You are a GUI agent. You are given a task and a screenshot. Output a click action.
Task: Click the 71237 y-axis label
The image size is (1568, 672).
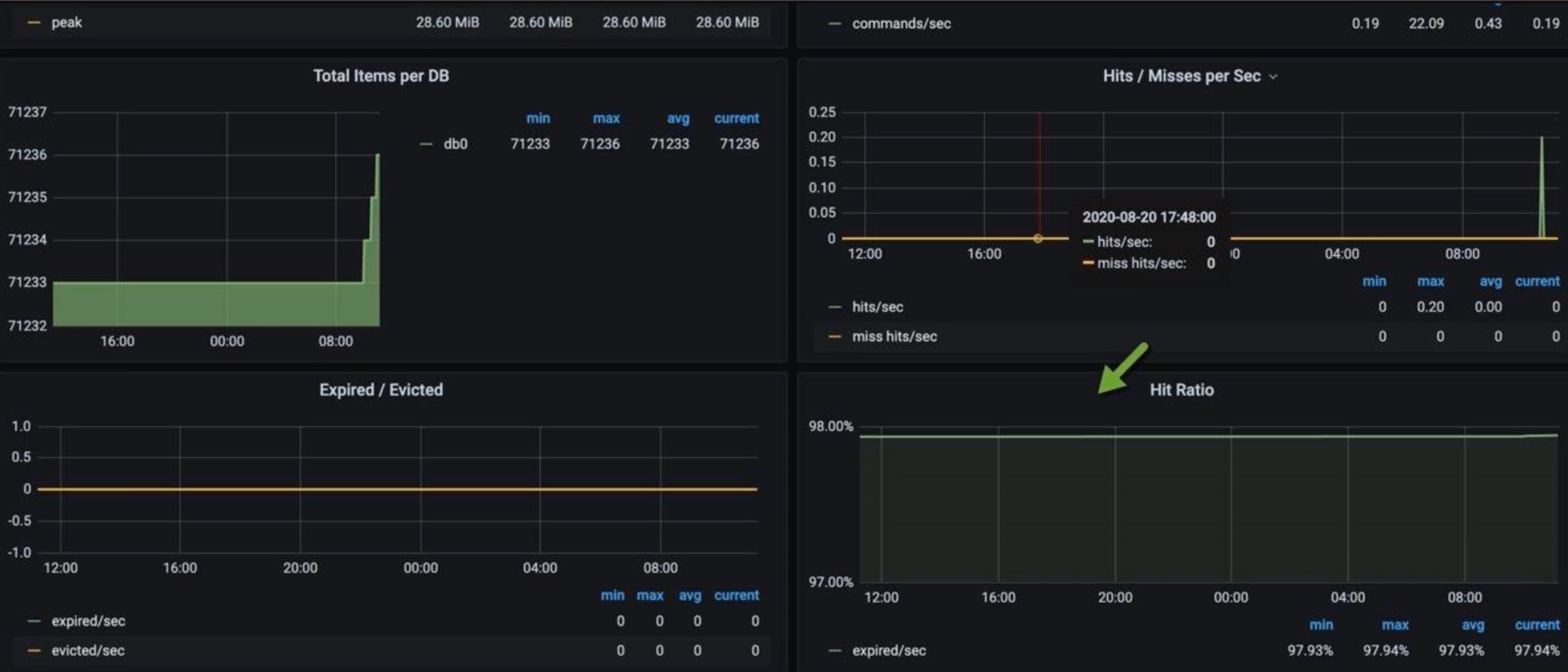tap(27, 112)
